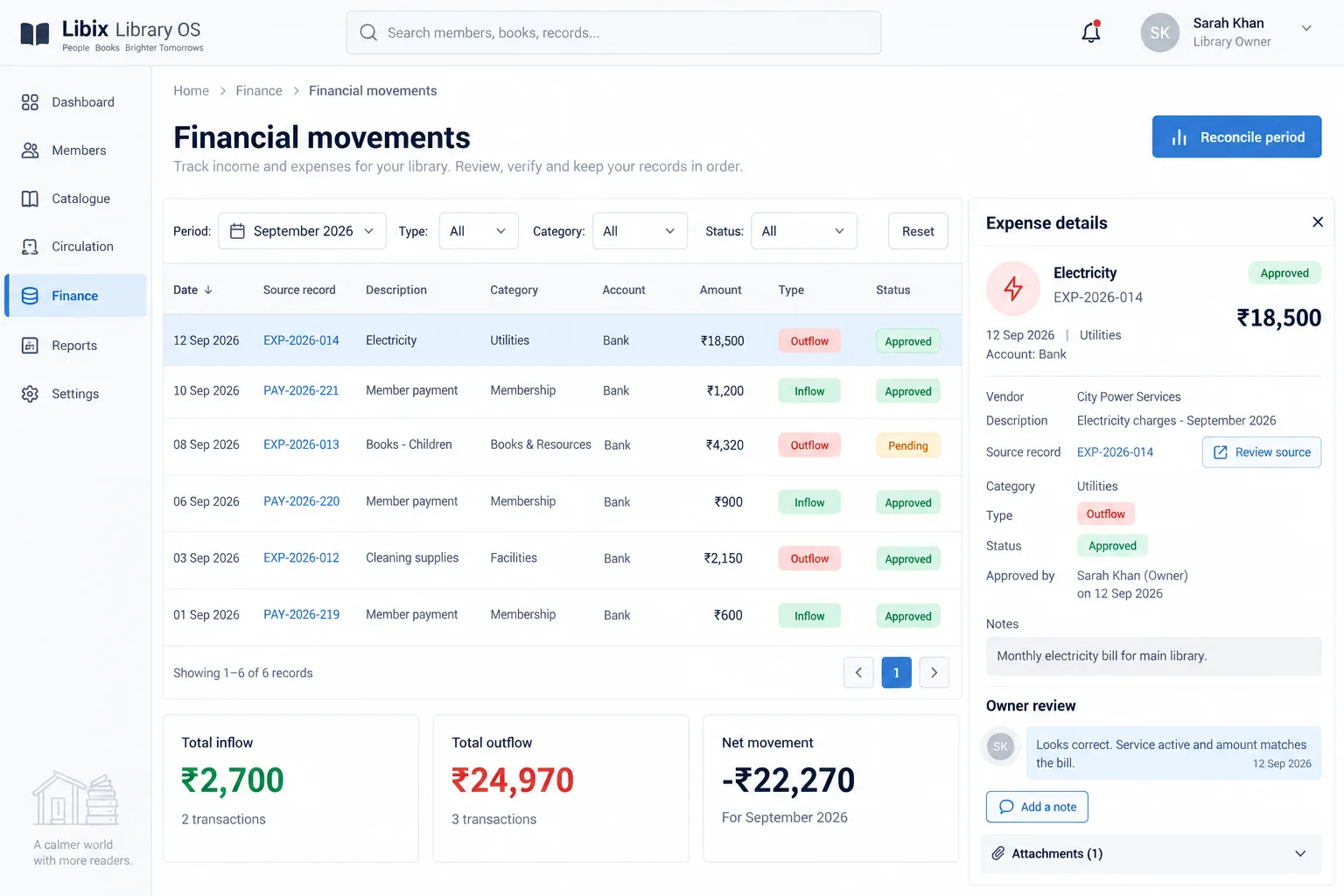Open EXP-2026-014 link in the table
The image size is (1344, 896).
click(x=301, y=340)
